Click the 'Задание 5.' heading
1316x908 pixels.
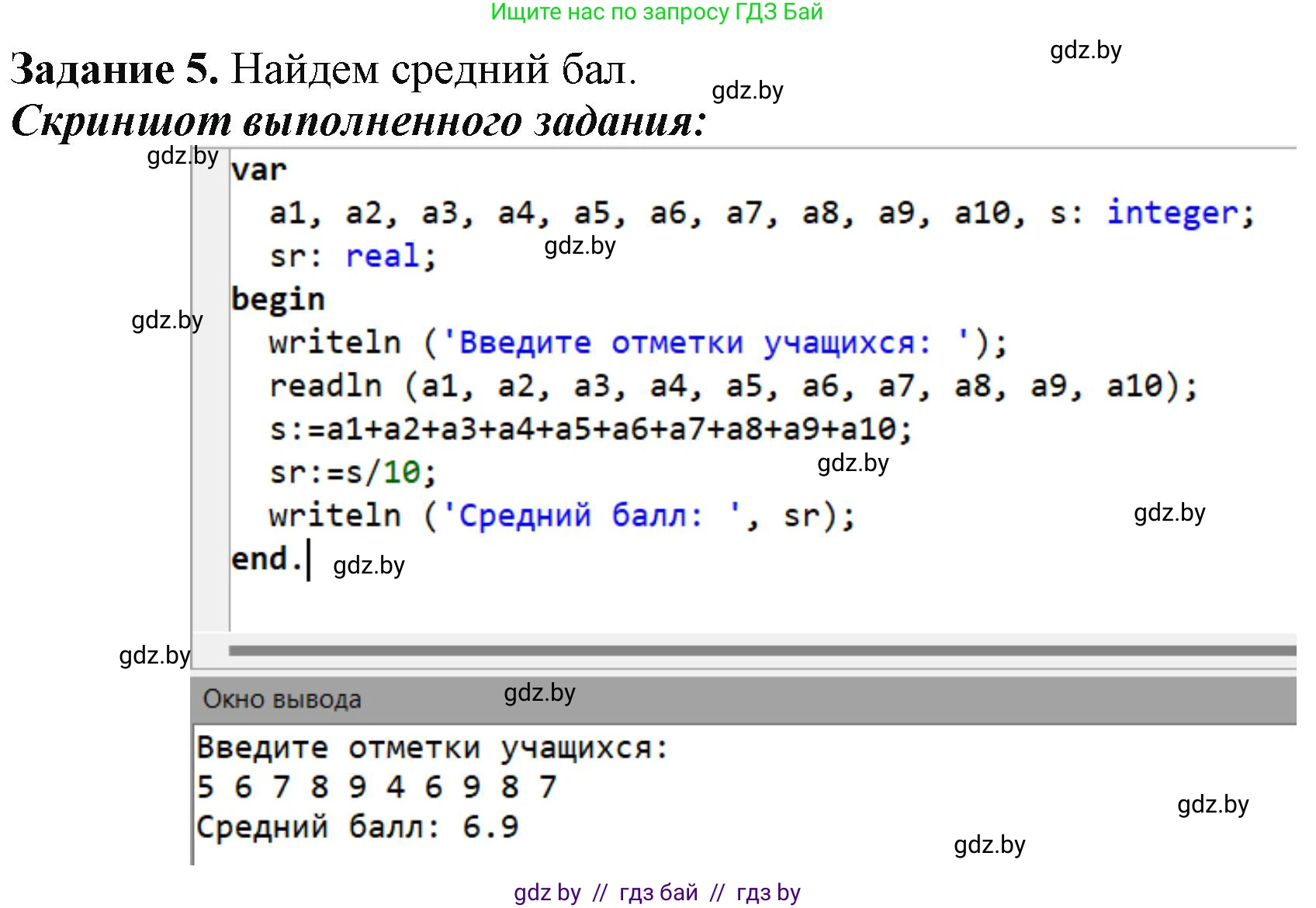[114, 70]
